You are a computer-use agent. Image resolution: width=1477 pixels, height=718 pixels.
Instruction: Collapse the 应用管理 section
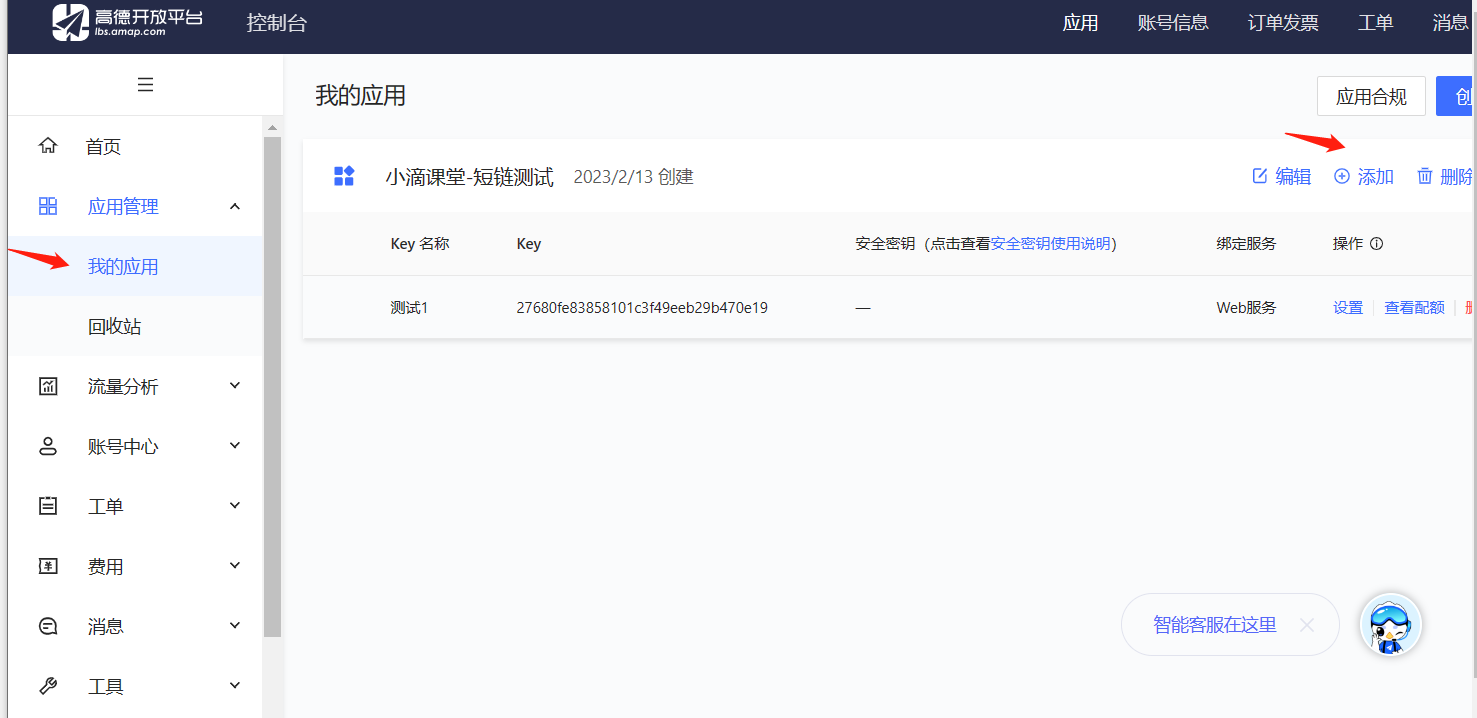[234, 205]
